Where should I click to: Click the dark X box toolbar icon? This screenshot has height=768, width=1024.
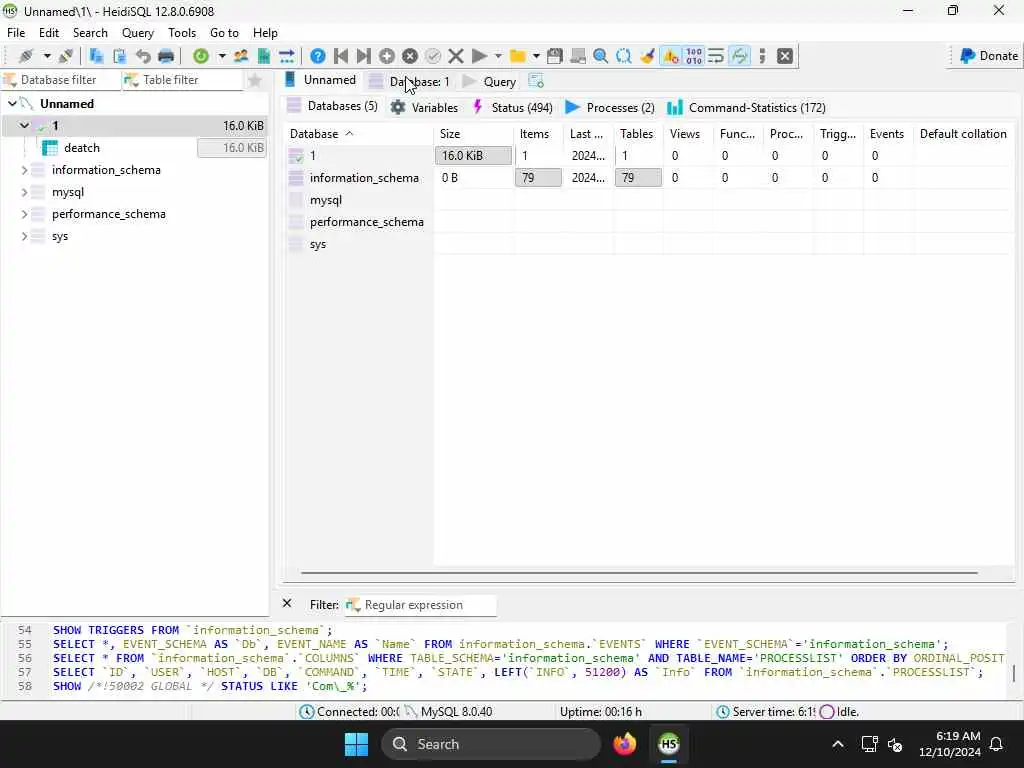coord(785,56)
